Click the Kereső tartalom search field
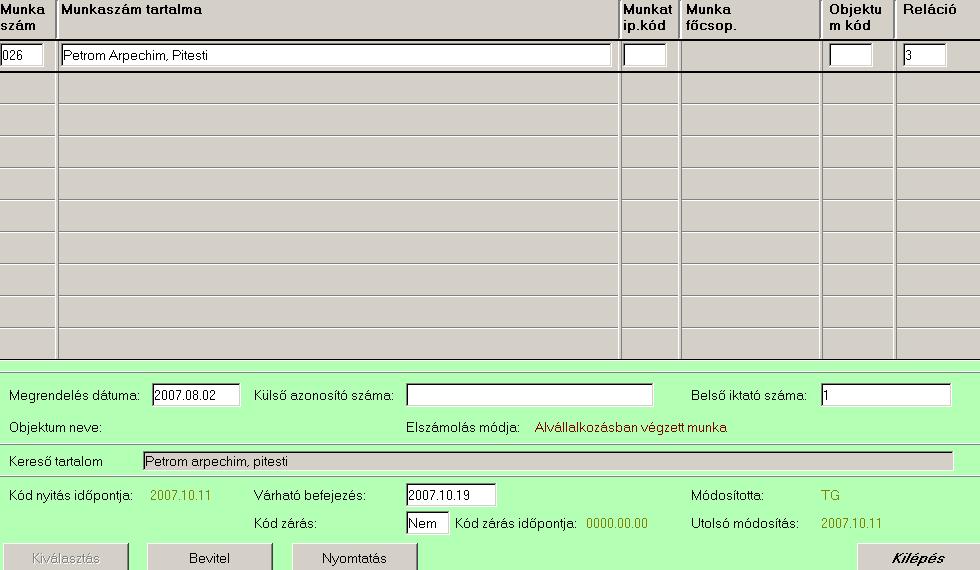The image size is (980, 570). click(548, 461)
